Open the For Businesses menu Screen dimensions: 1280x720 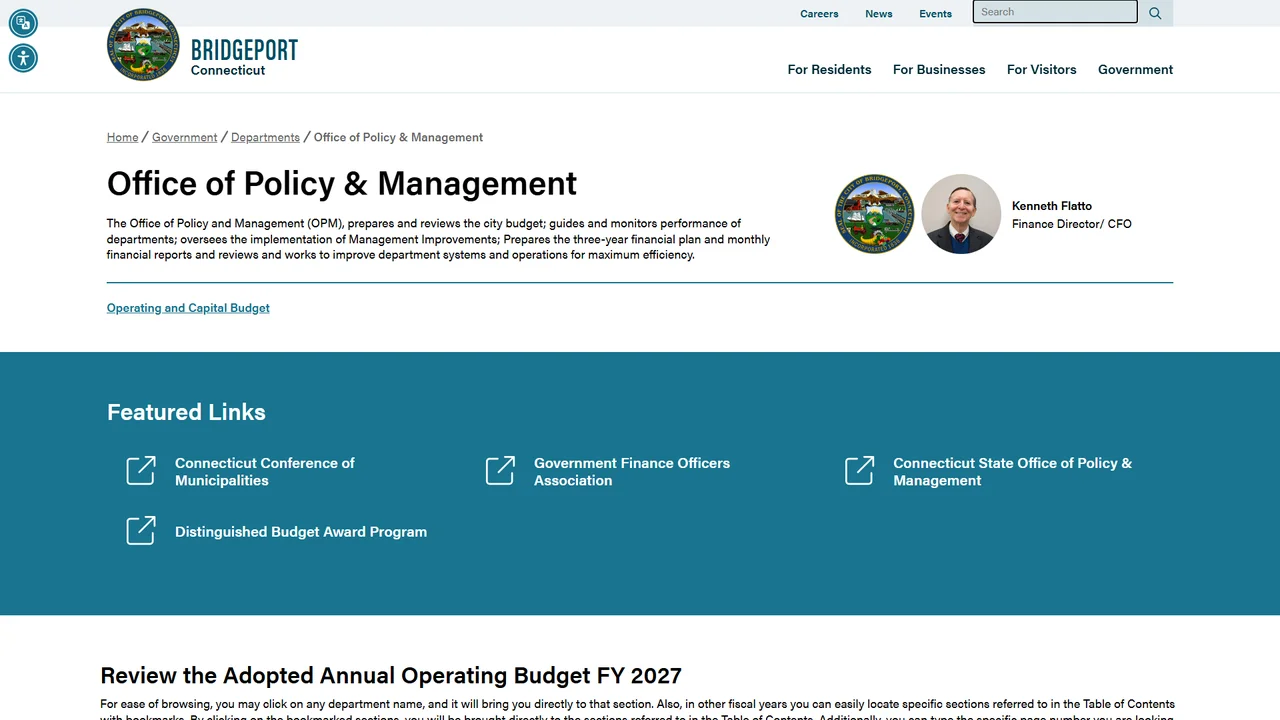pos(939,69)
